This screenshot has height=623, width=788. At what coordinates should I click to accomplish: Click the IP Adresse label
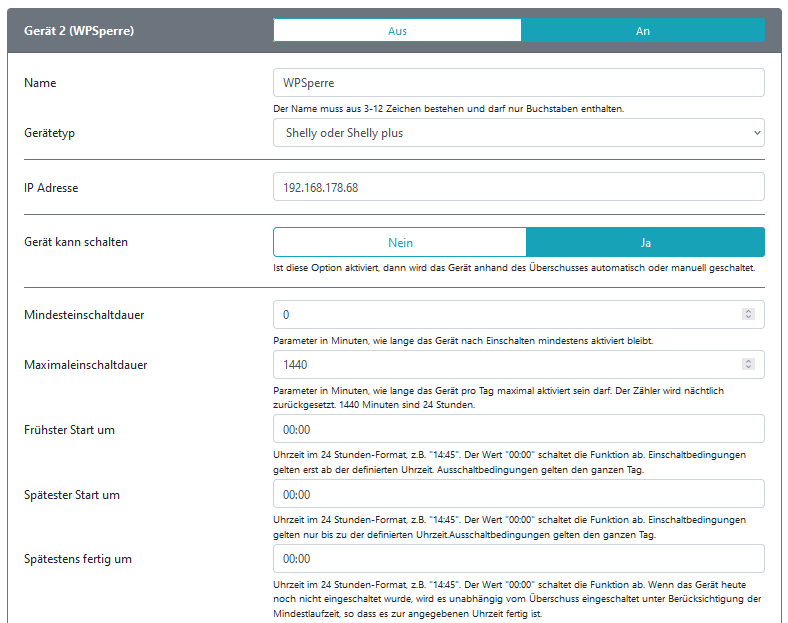(51, 188)
